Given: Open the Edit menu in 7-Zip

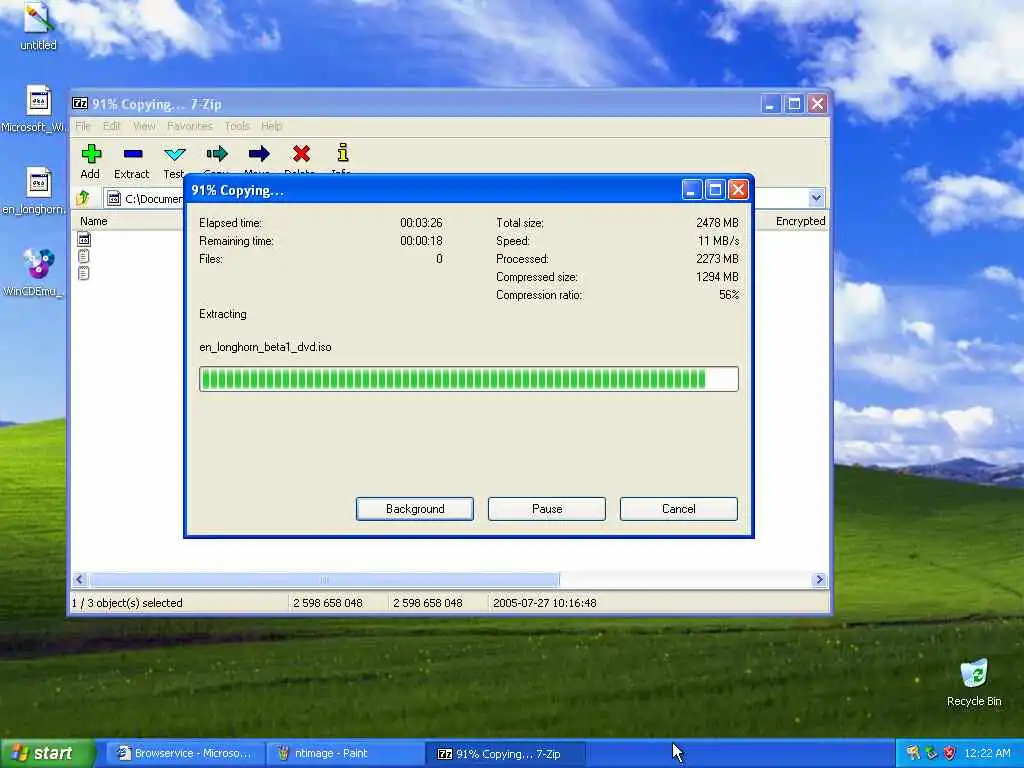Looking at the screenshot, I should pyautogui.click(x=112, y=126).
